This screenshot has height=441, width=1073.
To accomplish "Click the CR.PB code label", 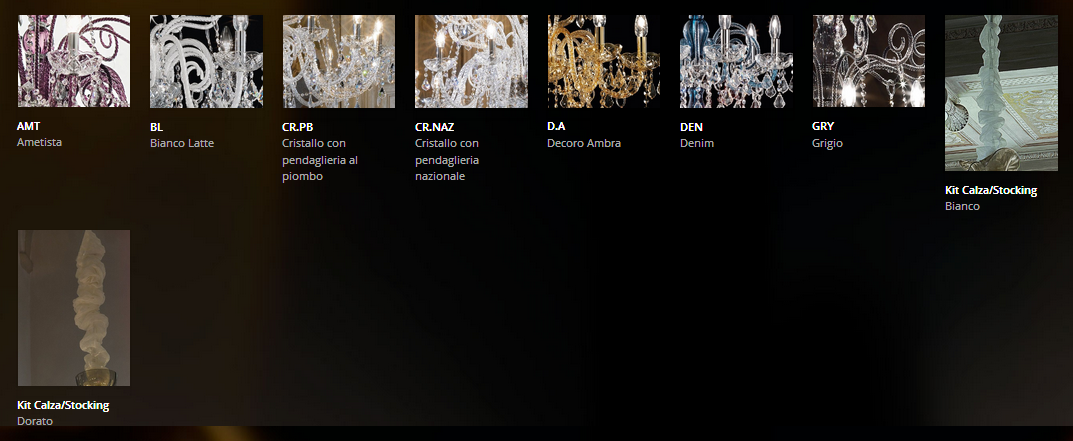I will (298, 127).
